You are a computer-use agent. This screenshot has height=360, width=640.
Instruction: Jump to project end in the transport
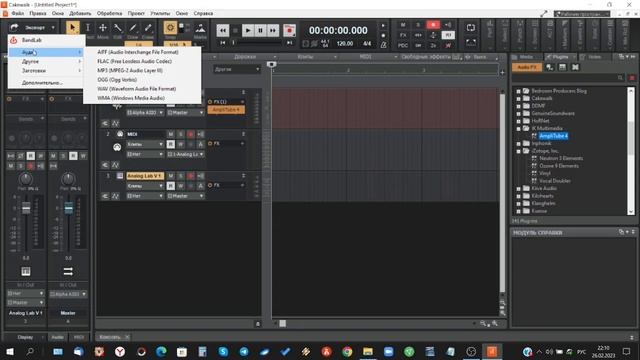[x=289, y=43]
